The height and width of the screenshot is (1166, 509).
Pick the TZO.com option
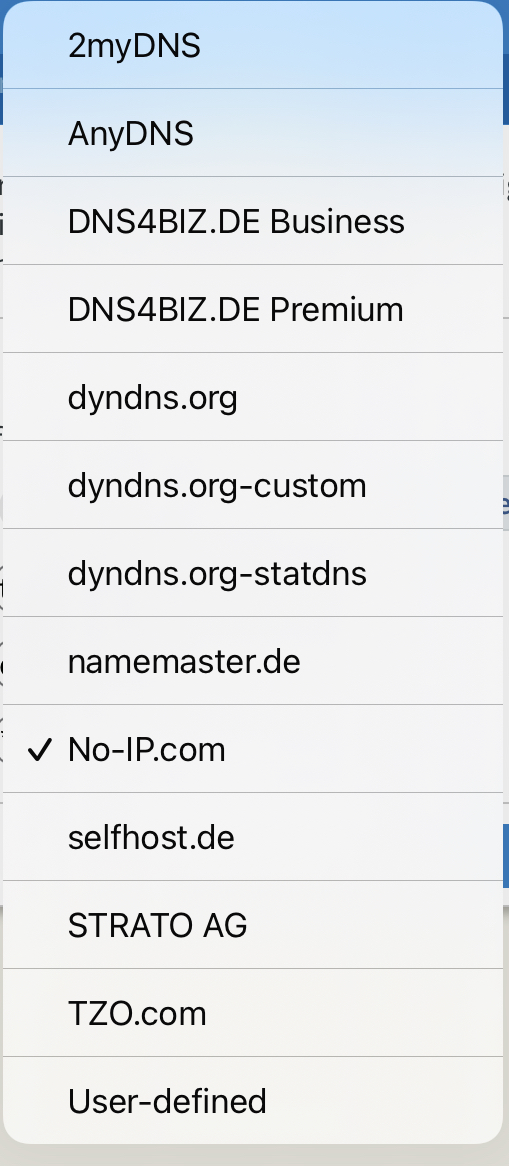pyautogui.click(x=253, y=1013)
